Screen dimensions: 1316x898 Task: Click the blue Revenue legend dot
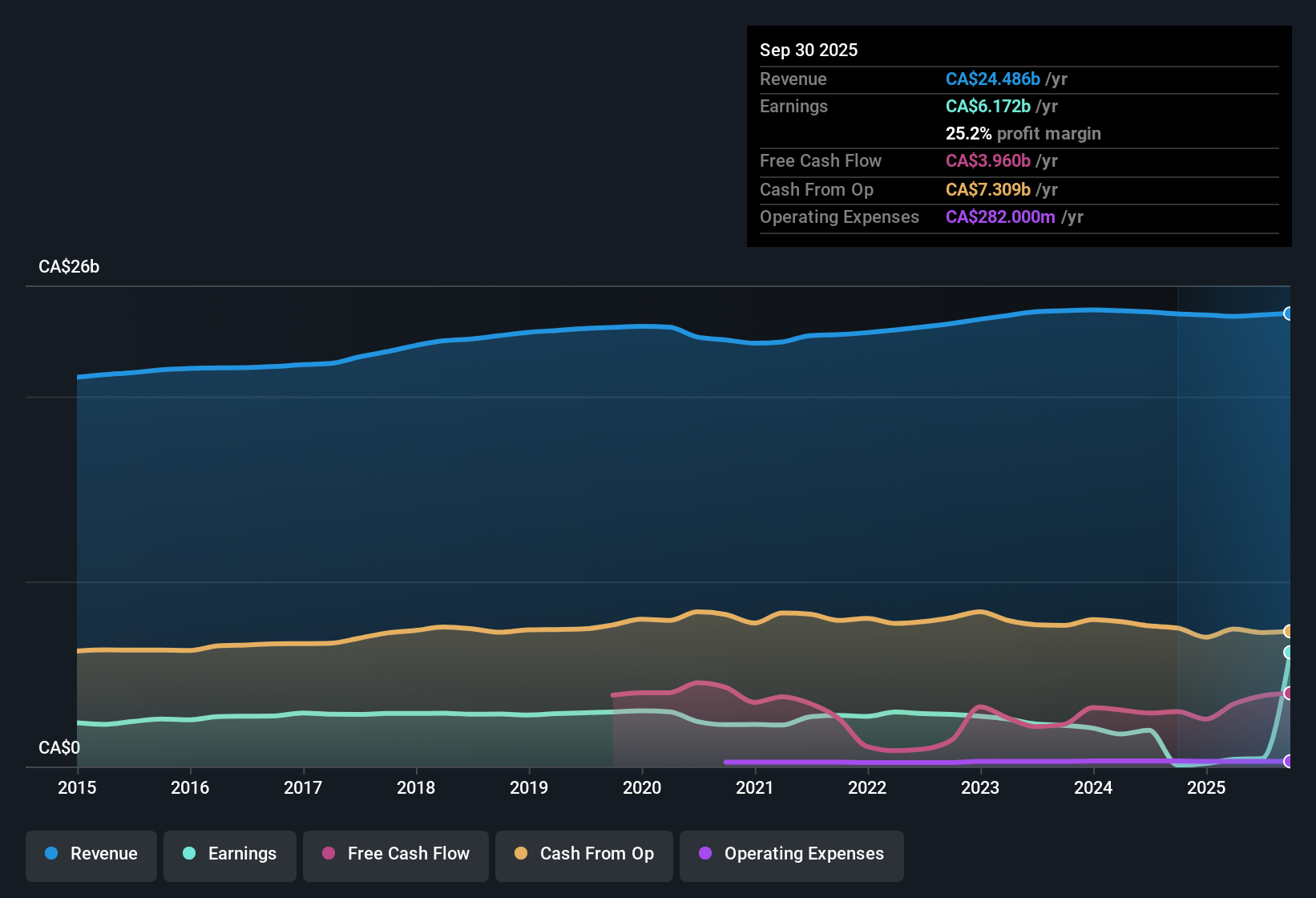coord(51,854)
